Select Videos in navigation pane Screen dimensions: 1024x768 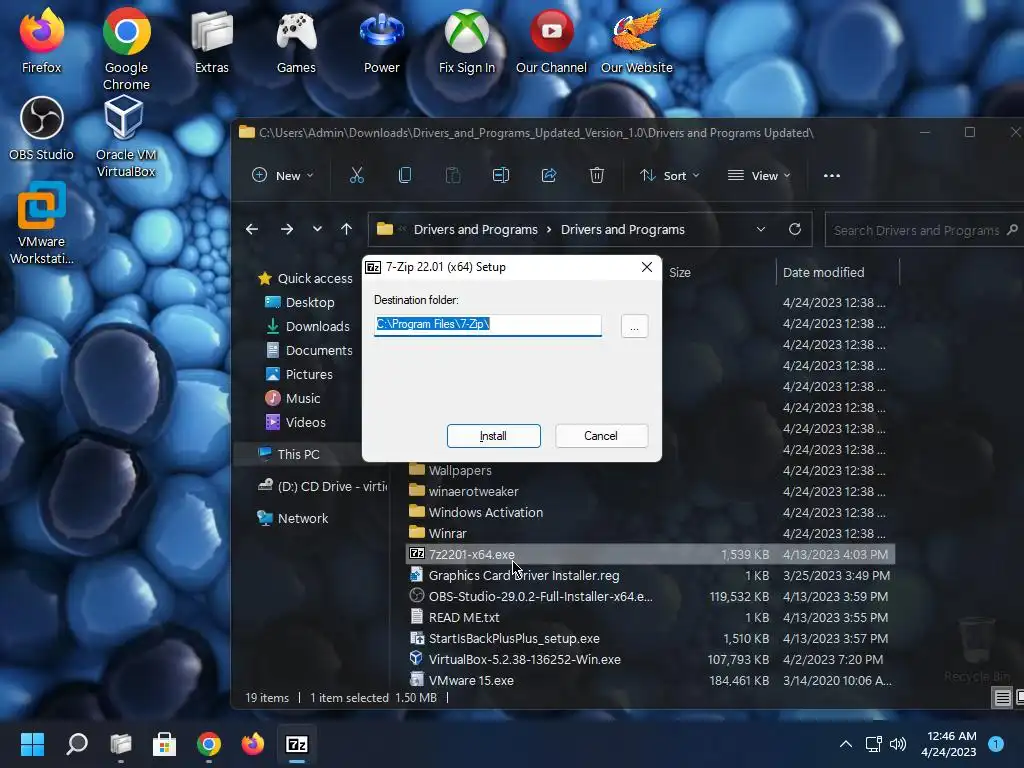point(296,423)
